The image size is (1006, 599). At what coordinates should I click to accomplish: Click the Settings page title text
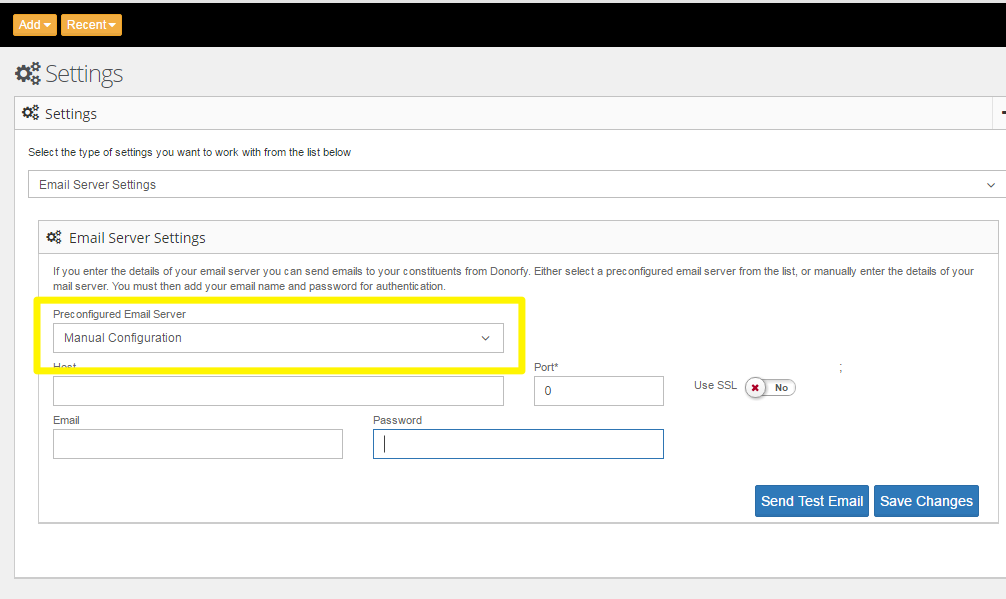tap(84, 74)
